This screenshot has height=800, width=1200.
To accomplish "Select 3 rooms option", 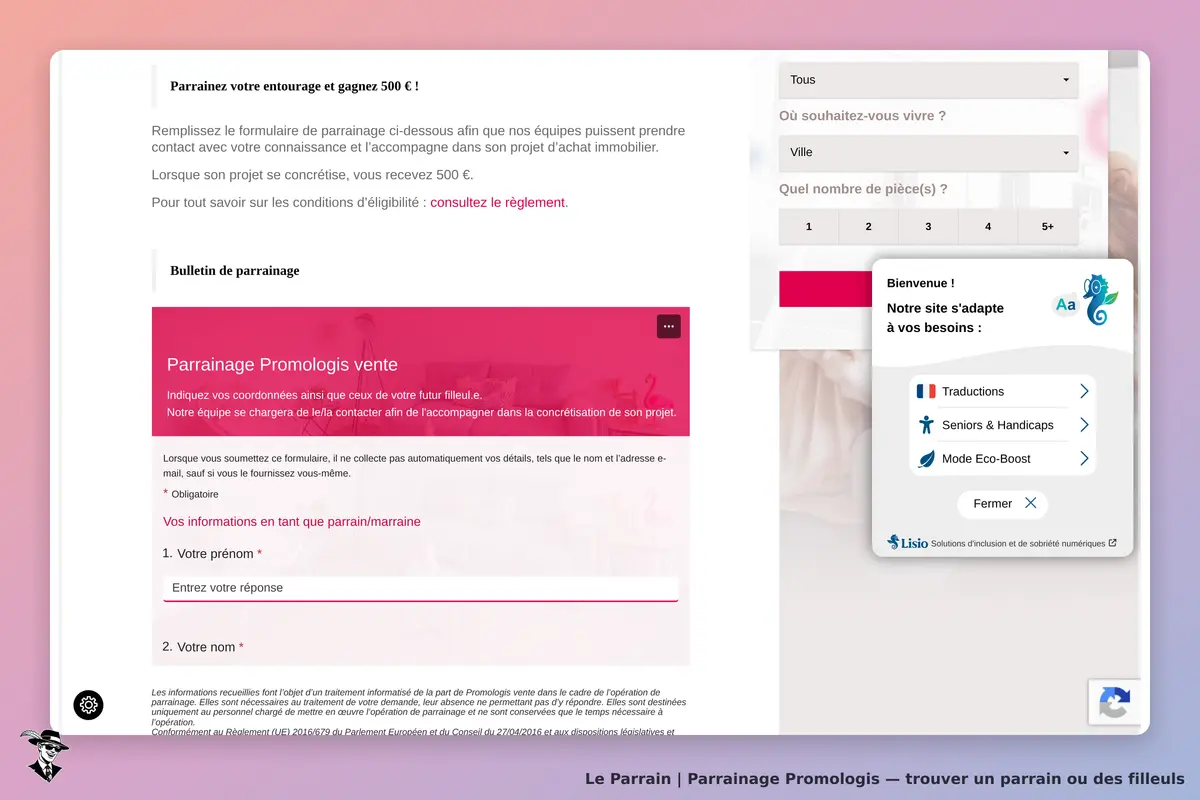I will click(x=928, y=227).
